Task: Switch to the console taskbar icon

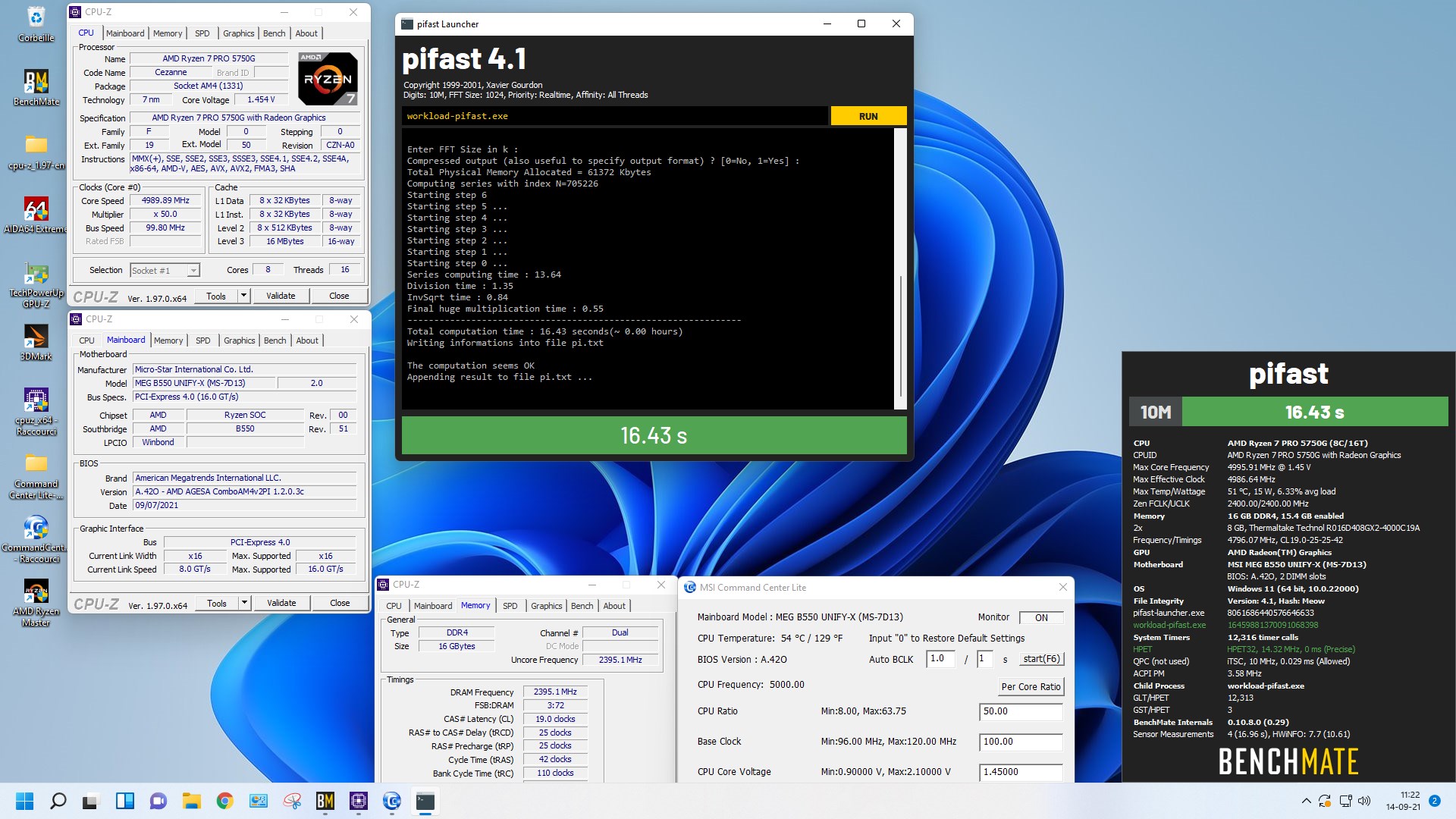Action: click(425, 801)
